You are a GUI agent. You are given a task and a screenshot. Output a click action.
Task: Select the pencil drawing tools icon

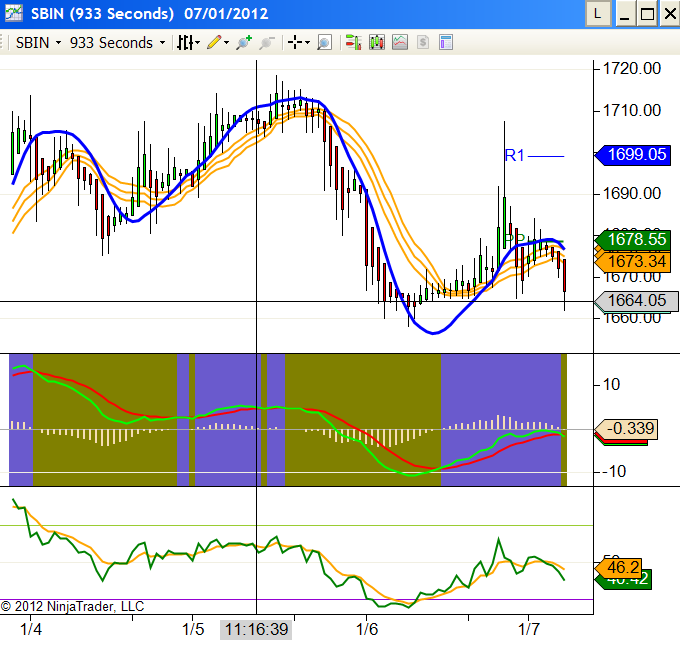coord(214,42)
